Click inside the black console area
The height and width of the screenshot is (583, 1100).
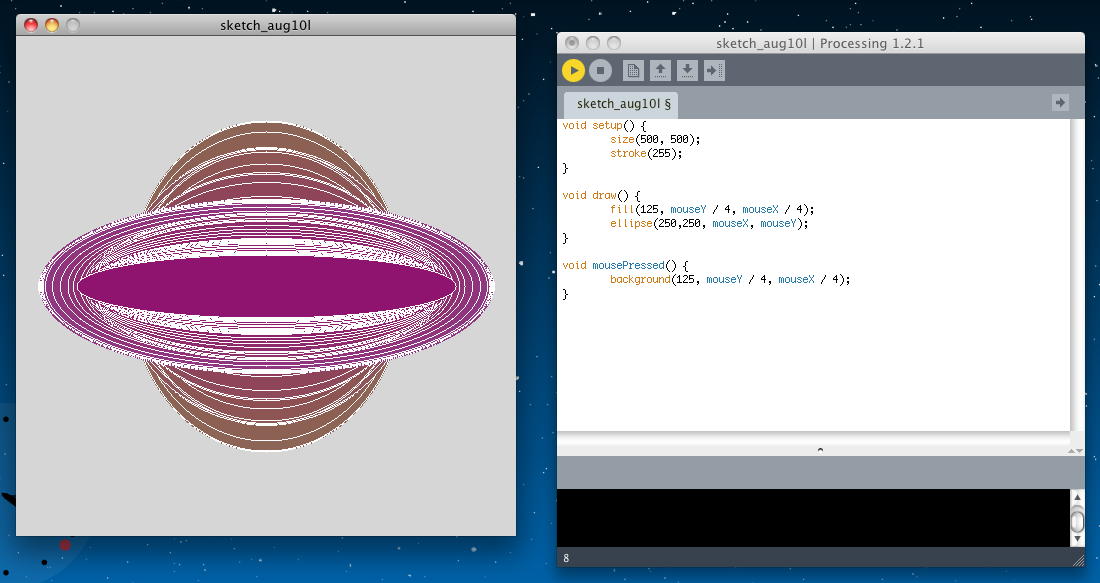[x=812, y=517]
